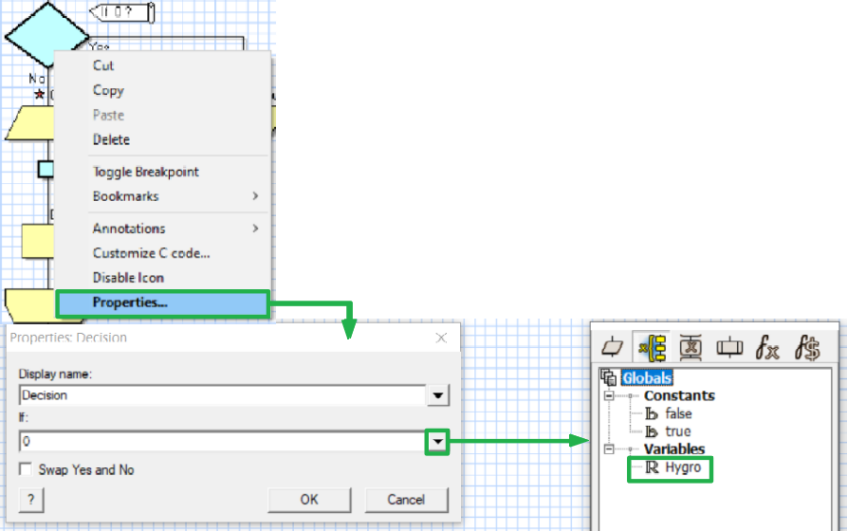
Task: Open the Display name dropdown arrow
Action: click(437, 396)
